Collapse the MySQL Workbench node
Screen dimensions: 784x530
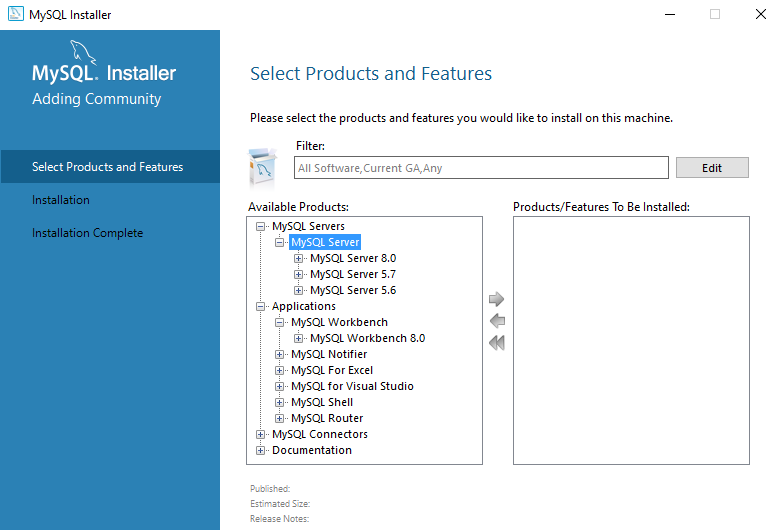pyautogui.click(x=280, y=322)
